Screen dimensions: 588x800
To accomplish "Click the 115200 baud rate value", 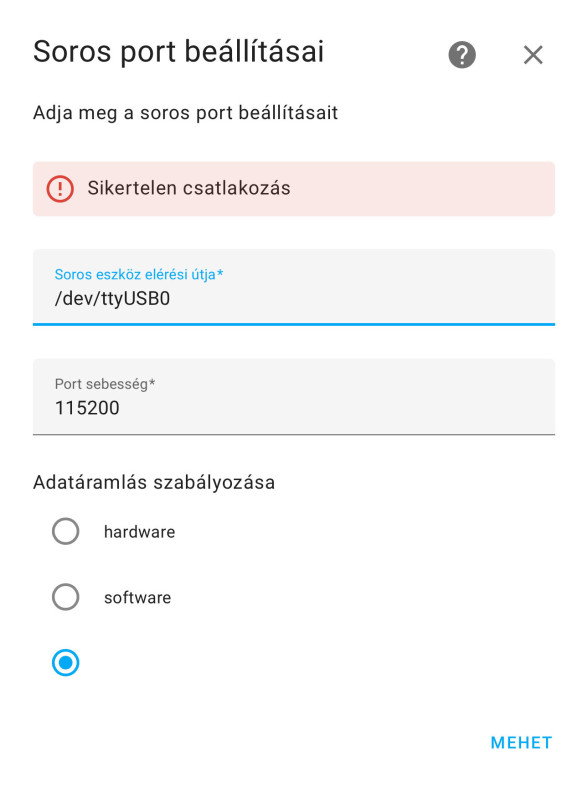I will click(87, 408).
